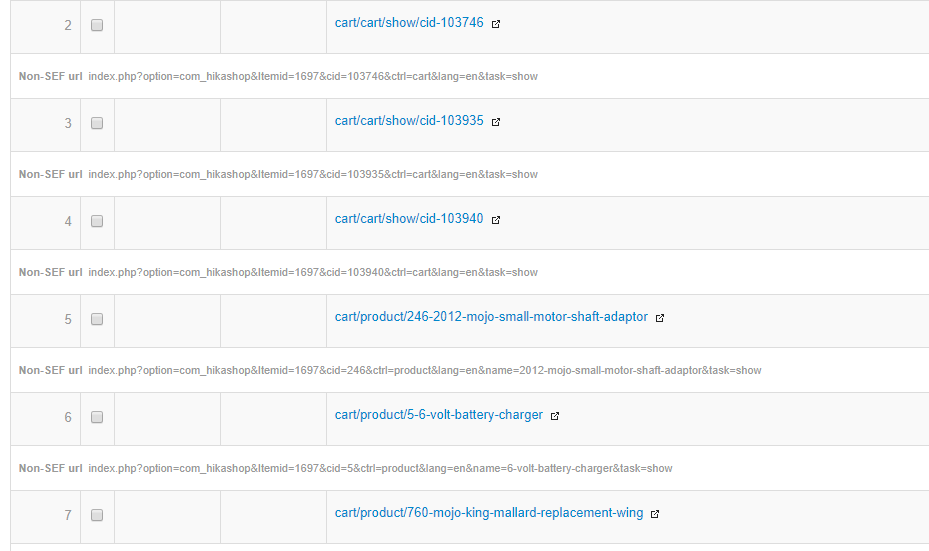This screenshot has width=929, height=551.
Task: Open external icon for mallard-replacement-wing URL
Action: coord(655,514)
